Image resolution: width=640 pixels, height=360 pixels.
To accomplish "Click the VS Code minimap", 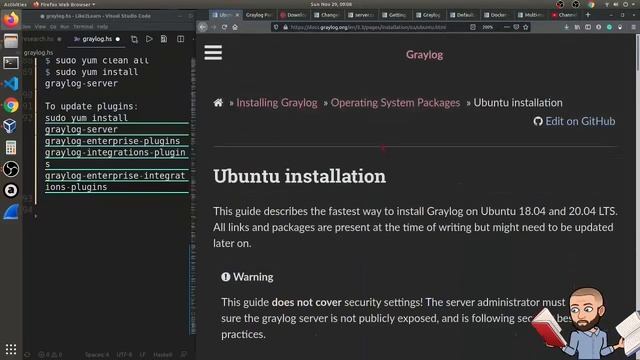I will click(x=193, y=196).
